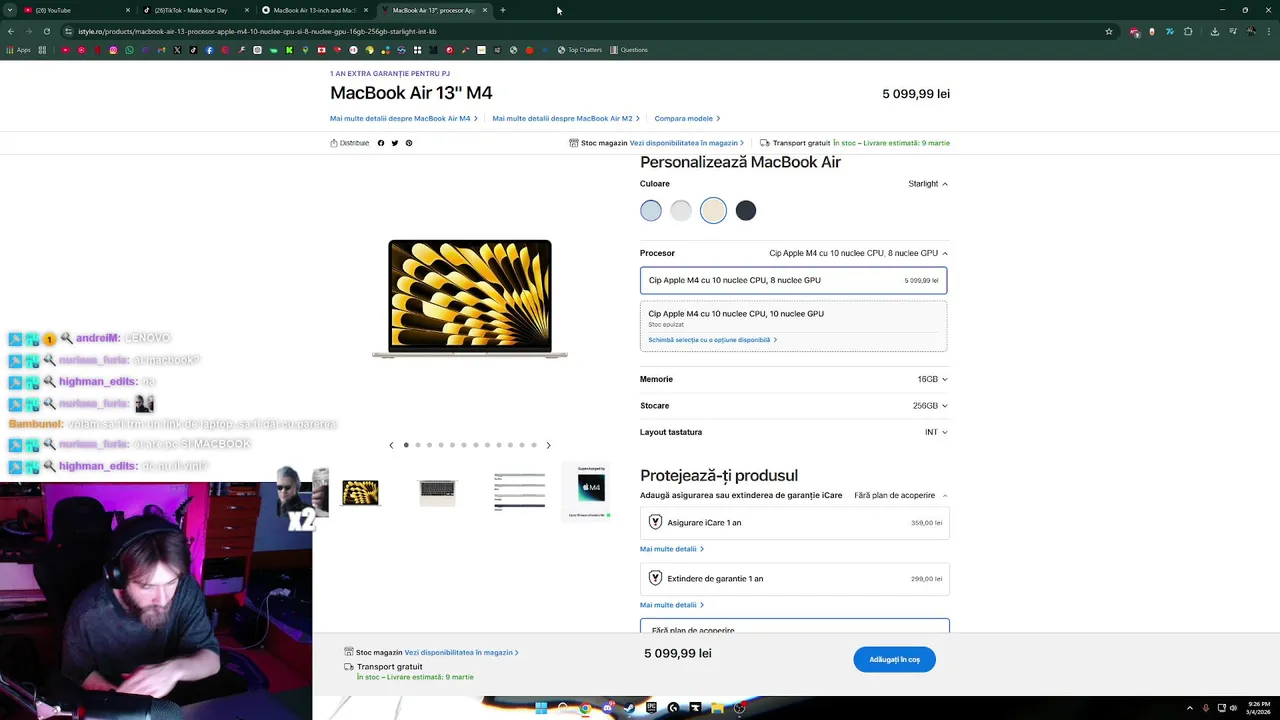Expand the Stocare 256GB dropdown
The image size is (1280, 720).
[794, 405]
